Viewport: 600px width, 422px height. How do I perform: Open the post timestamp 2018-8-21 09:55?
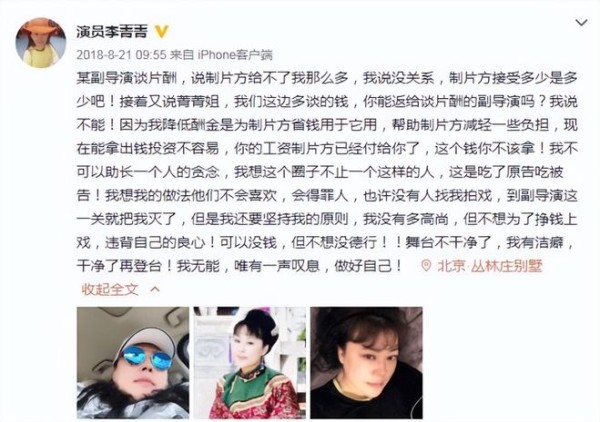121,55
